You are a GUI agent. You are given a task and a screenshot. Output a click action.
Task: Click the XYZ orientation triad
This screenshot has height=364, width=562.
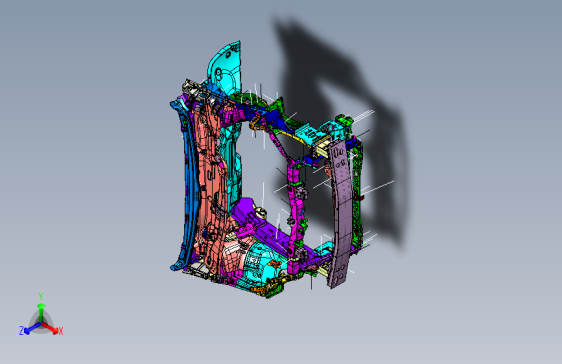[41, 315]
